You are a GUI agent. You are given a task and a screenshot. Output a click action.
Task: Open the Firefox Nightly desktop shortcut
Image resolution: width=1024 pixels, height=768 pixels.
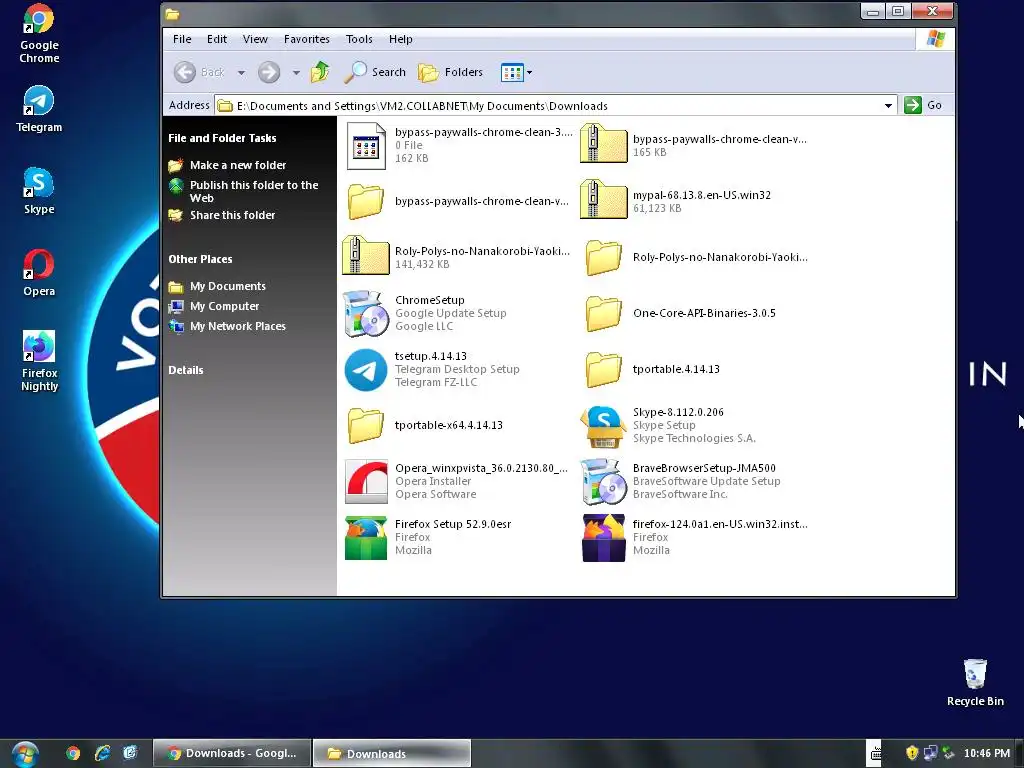(x=39, y=361)
